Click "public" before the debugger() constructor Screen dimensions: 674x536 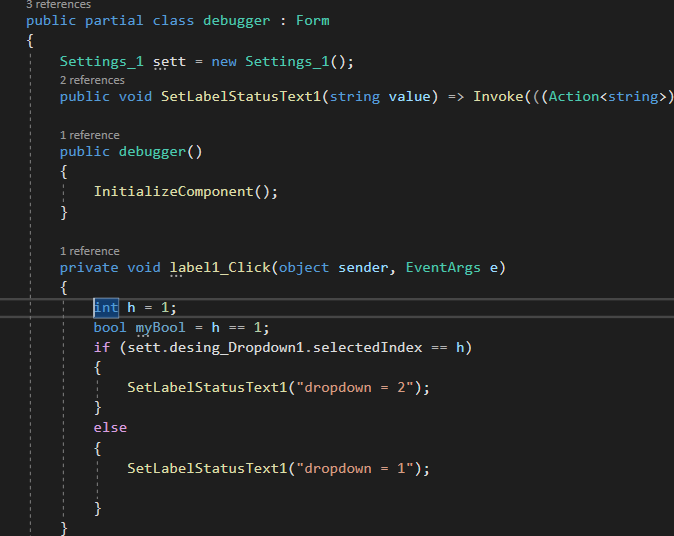pyautogui.click(x=85, y=151)
